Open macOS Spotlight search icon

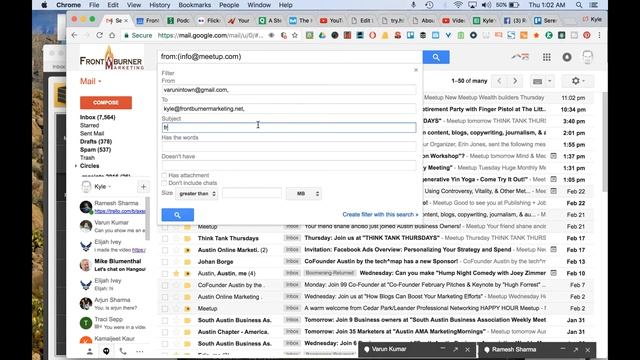point(579,5)
